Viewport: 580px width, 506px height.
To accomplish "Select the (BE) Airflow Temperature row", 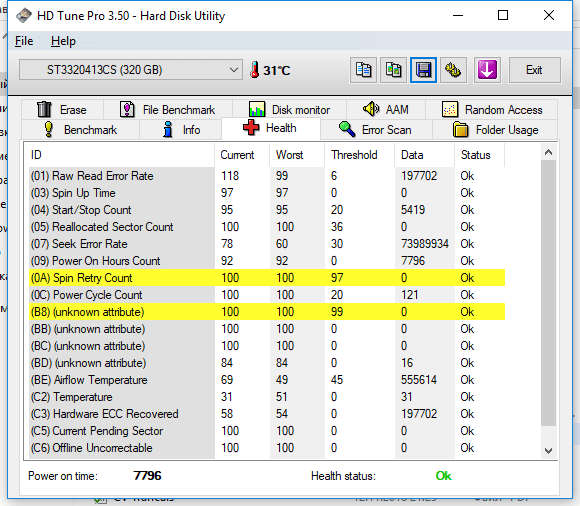I will [x=267, y=380].
